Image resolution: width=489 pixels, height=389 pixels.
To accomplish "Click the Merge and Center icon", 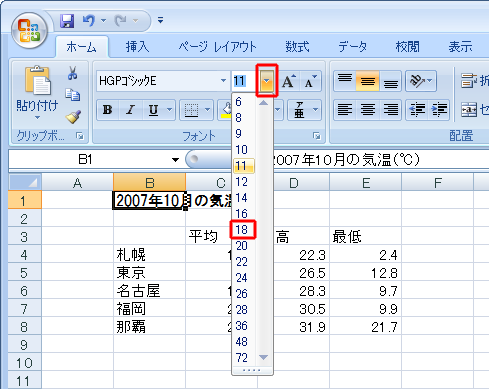I will point(469,110).
